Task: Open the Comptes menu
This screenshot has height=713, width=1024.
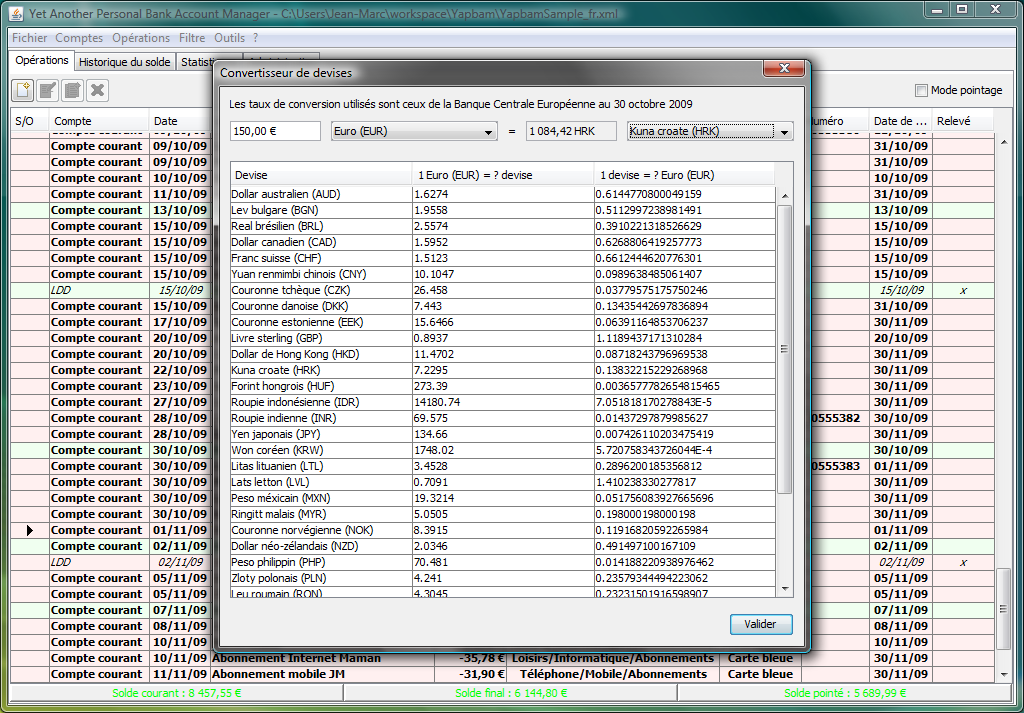Action: [x=79, y=38]
